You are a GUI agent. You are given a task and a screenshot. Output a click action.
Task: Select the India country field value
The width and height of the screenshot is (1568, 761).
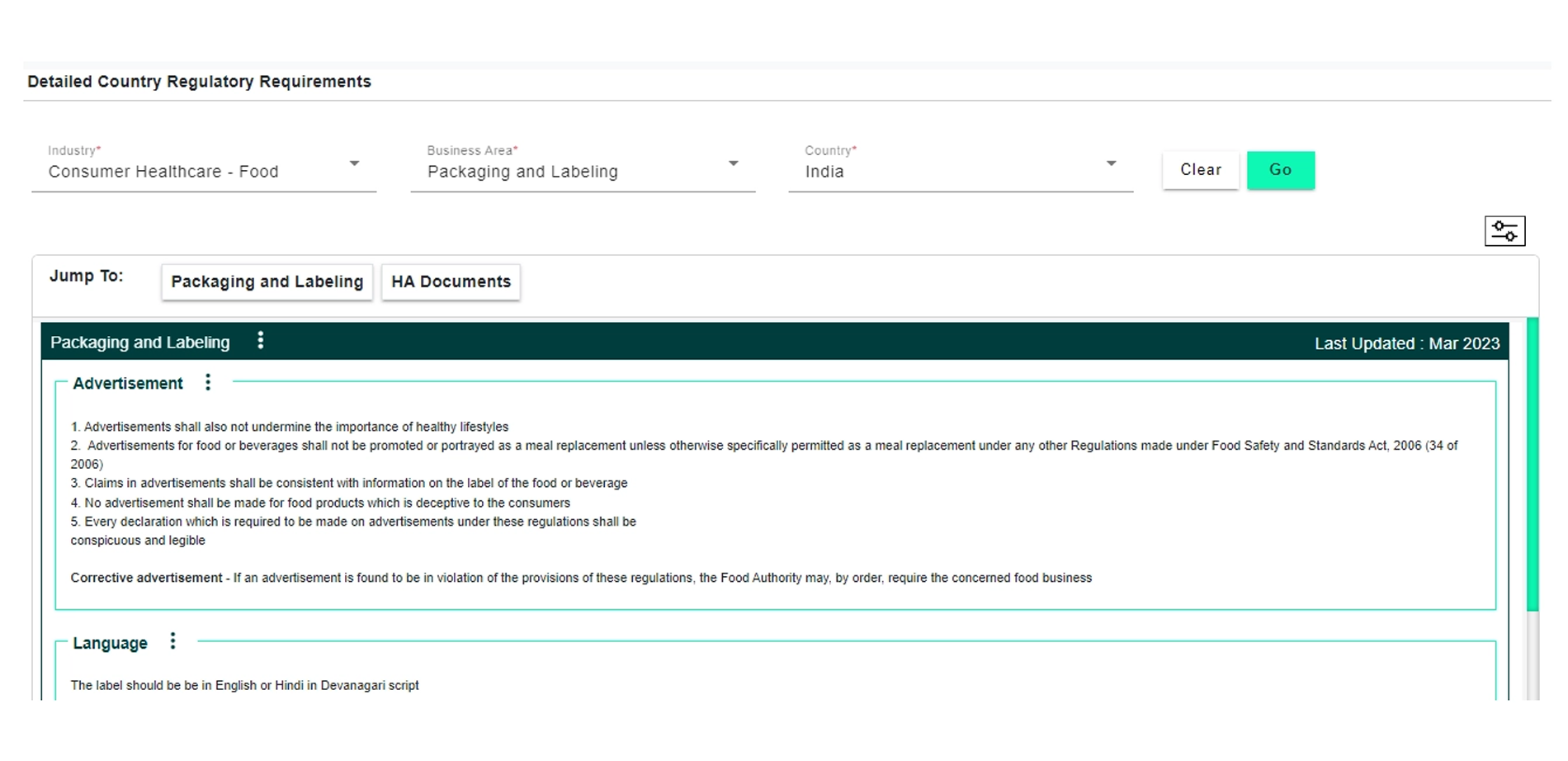(x=824, y=172)
